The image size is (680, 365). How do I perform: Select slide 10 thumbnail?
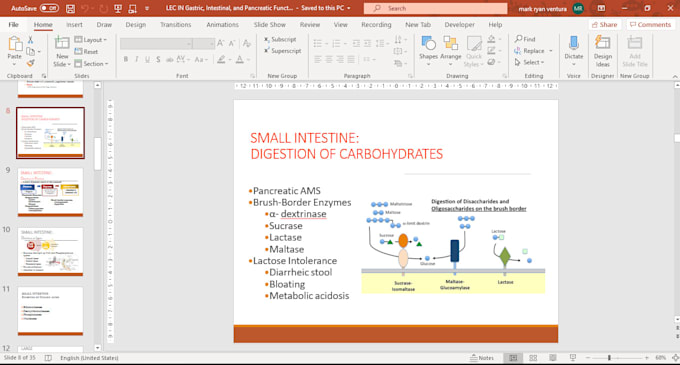point(50,251)
